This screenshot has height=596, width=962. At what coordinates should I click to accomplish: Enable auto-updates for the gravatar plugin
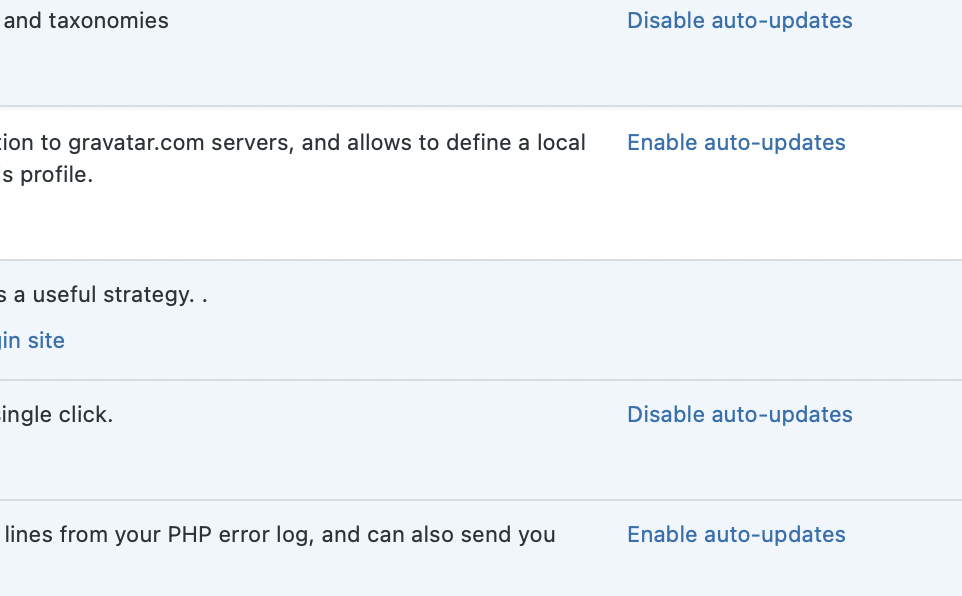(x=736, y=142)
